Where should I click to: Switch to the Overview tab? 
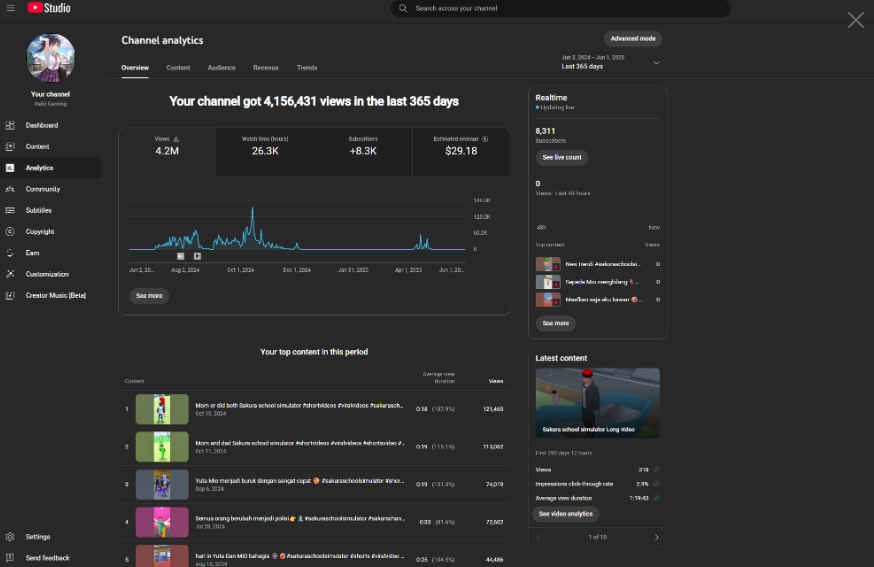tap(135, 67)
